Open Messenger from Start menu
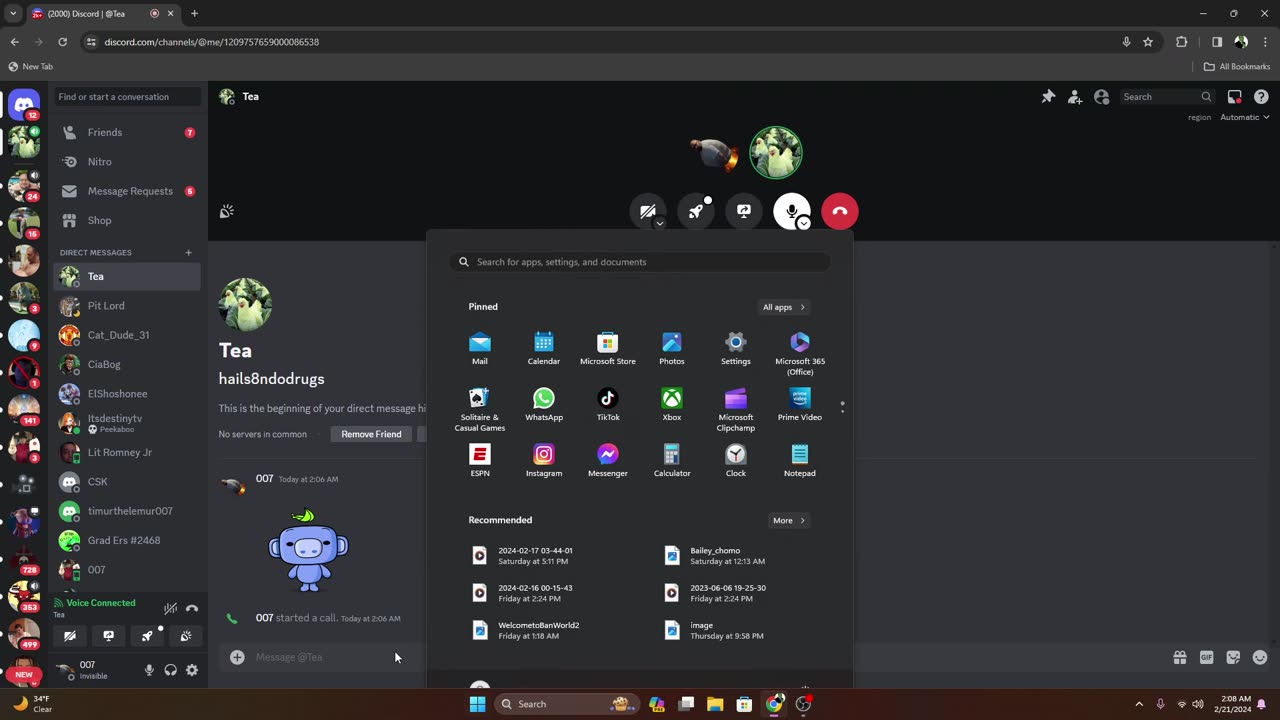 pyautogui.click(x=608, y=461)
